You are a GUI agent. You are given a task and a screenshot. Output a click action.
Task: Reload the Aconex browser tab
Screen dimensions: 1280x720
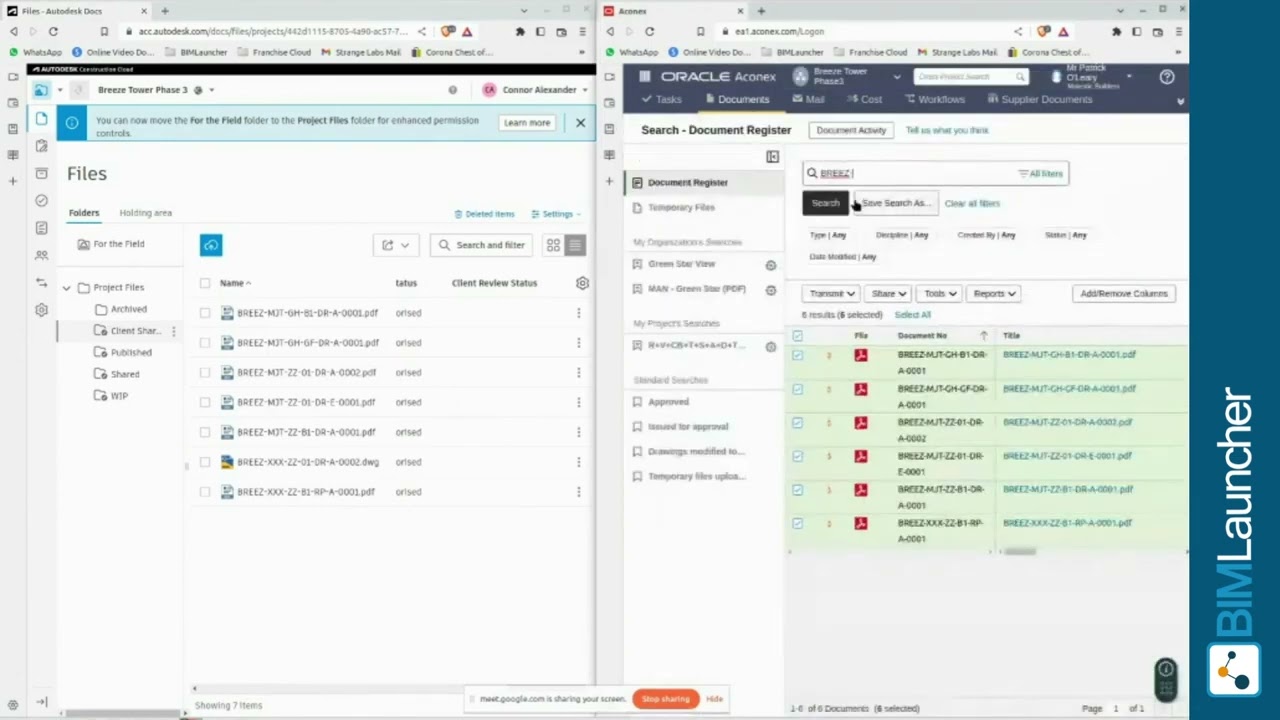(649, 31)
